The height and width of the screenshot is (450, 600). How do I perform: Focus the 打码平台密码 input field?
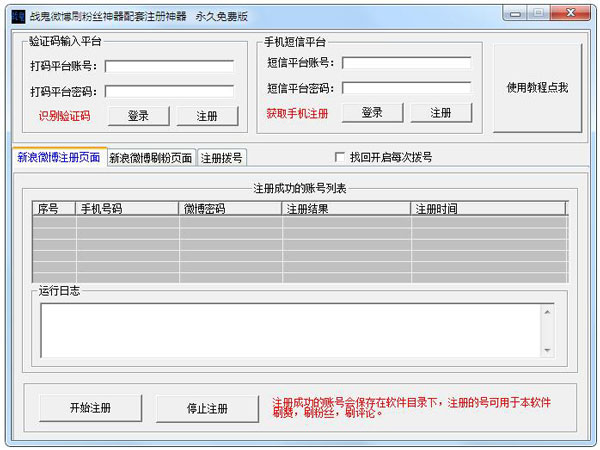click(169, 91)
